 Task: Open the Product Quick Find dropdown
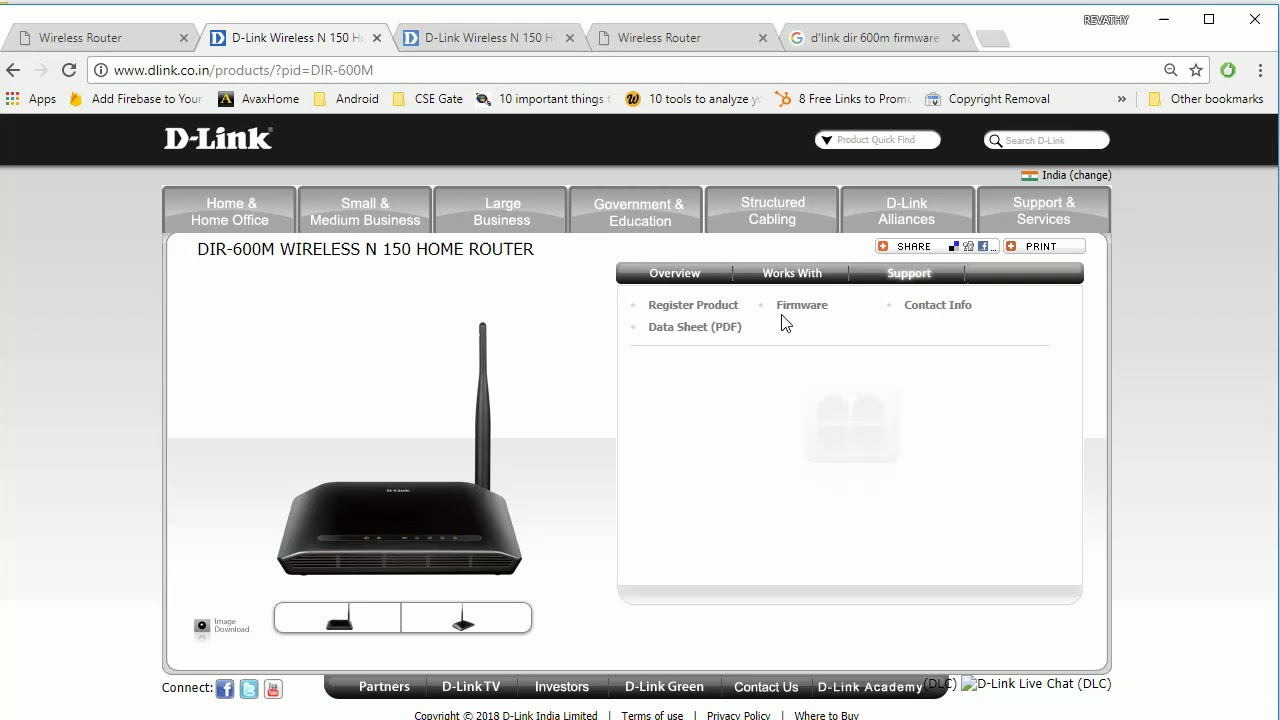pos(877,140)
